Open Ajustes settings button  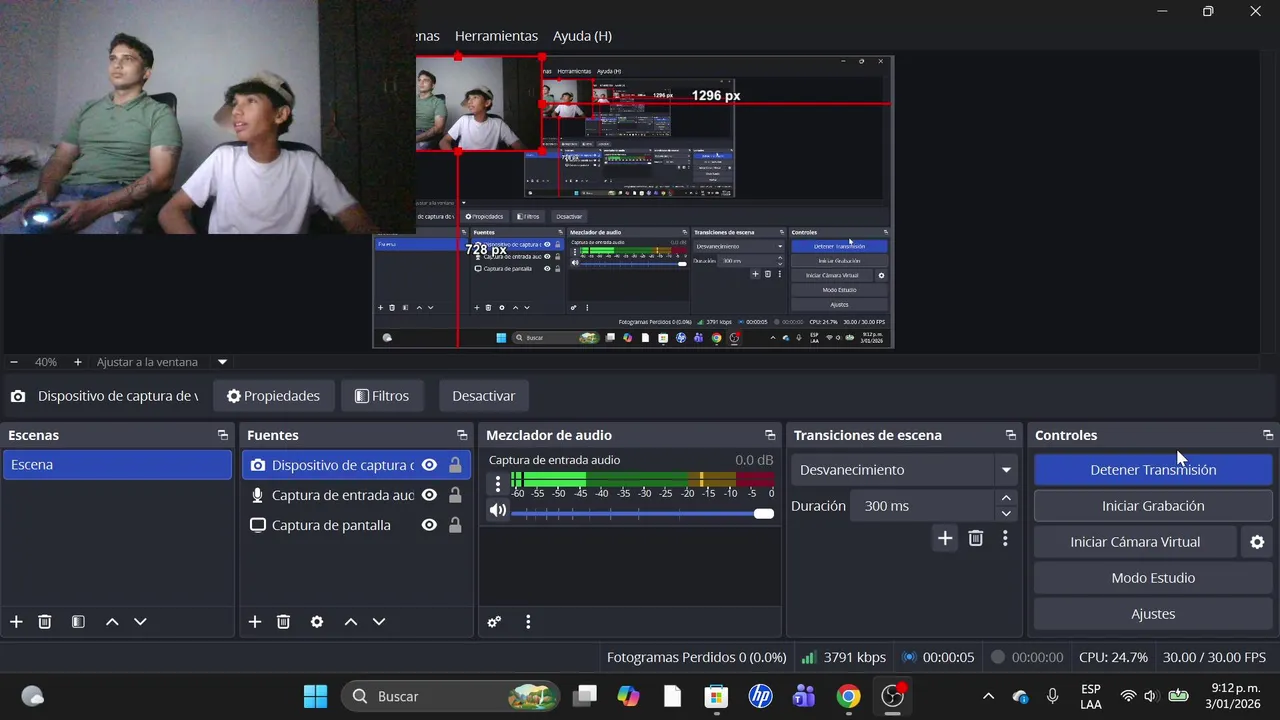click(1153, 614)
